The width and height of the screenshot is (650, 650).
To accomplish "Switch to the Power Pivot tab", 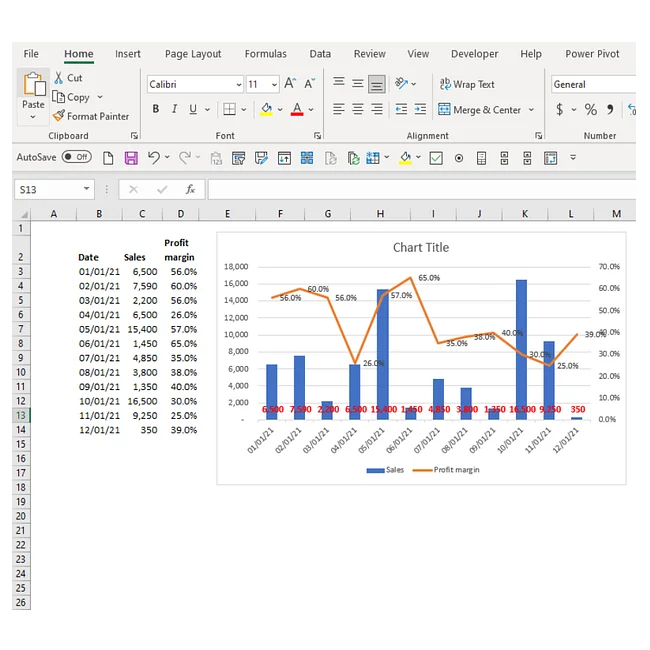I will click(592, 54).
